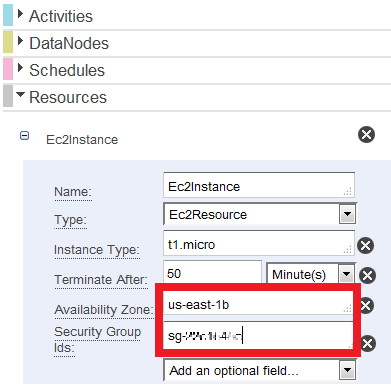Expand the Activities section
Screen dimensions: 391x385
click(x=20, y=14)
